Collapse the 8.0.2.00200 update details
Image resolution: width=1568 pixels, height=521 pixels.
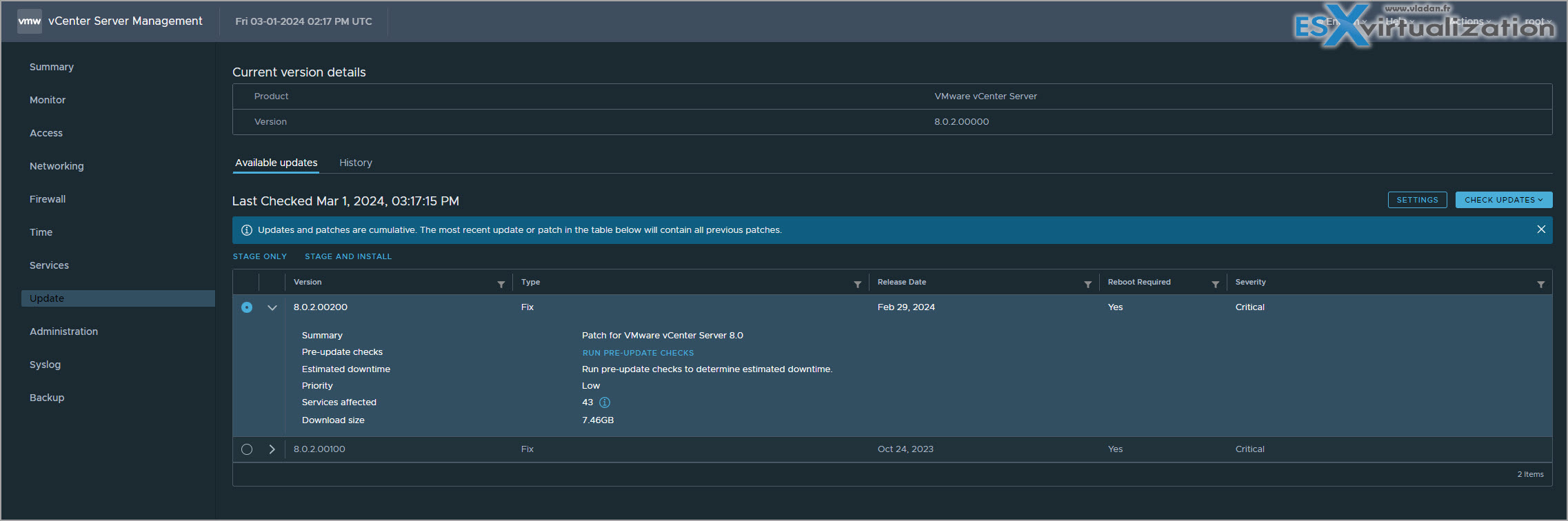pyautogui.click(x=272, y=307)
